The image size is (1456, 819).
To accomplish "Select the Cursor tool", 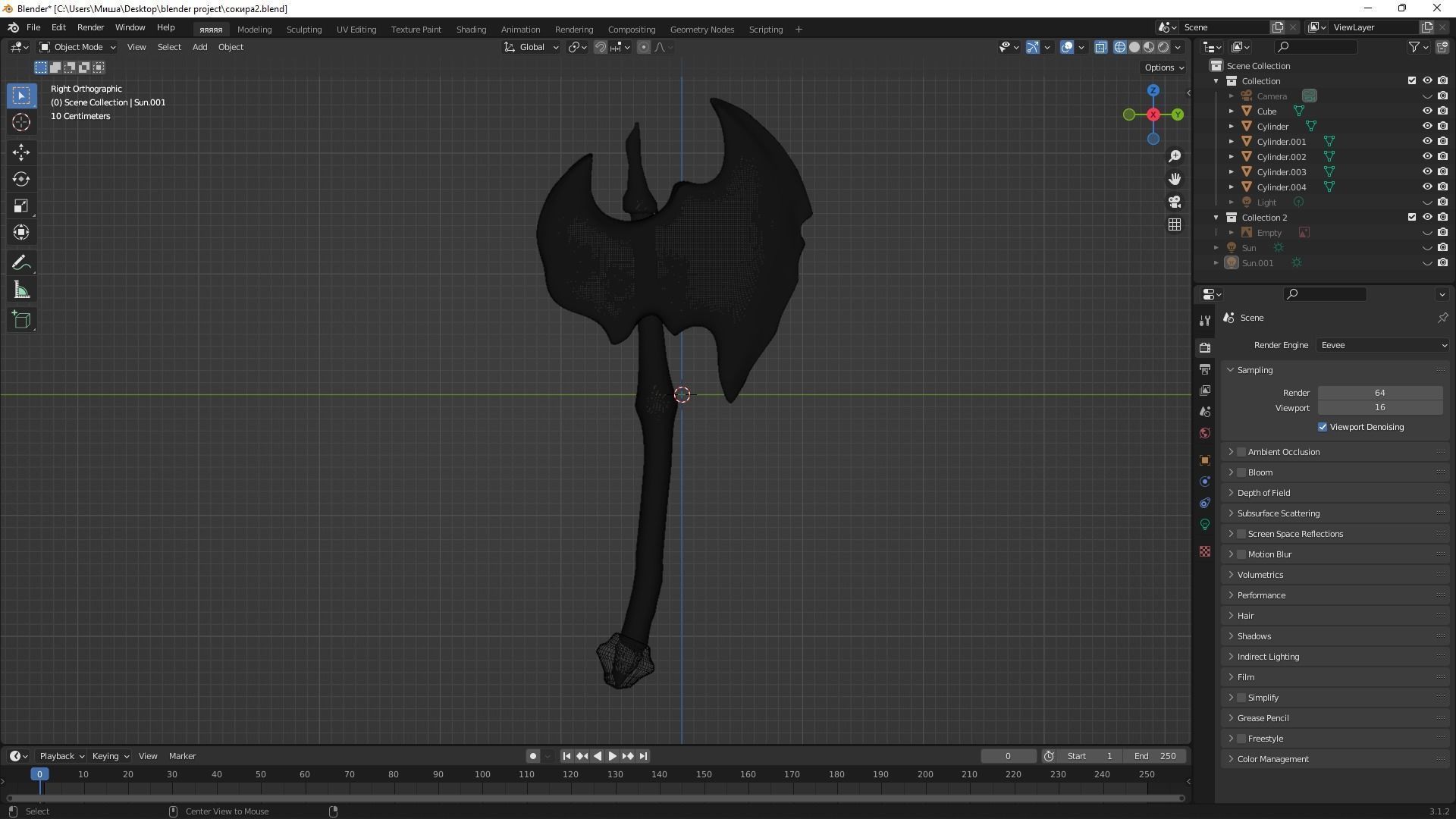I will [20, 121].
